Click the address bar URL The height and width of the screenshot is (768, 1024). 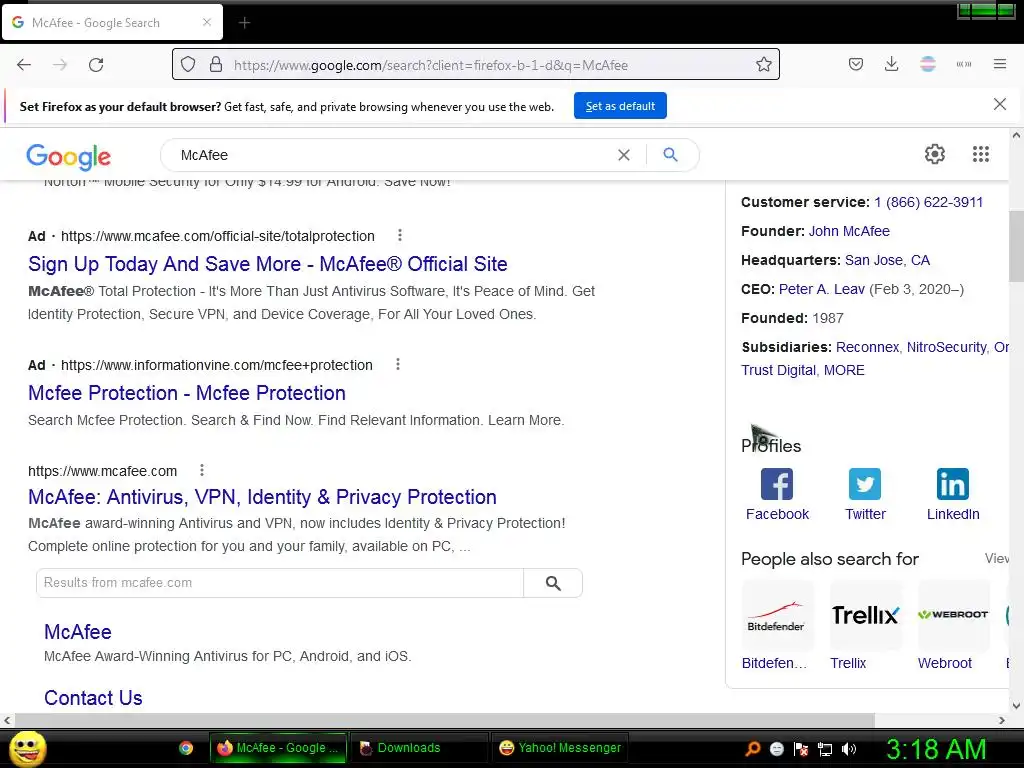point(430,65)
